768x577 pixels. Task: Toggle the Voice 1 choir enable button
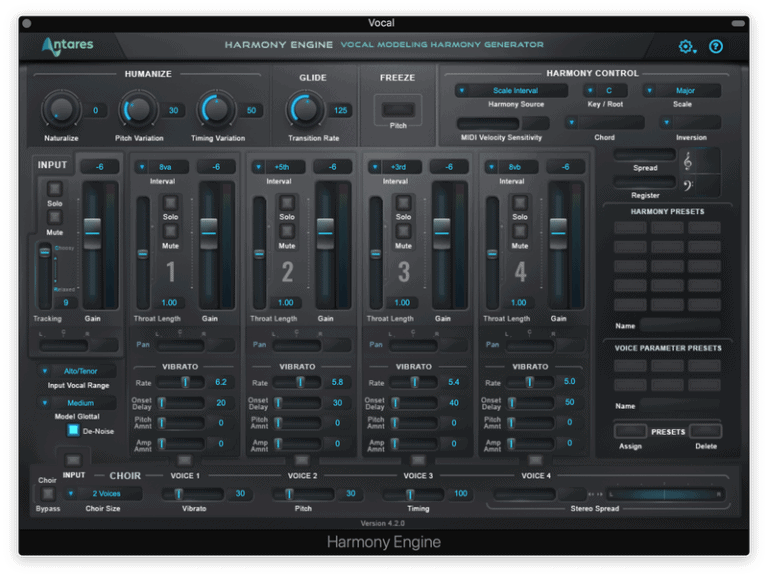click(185, 460)
